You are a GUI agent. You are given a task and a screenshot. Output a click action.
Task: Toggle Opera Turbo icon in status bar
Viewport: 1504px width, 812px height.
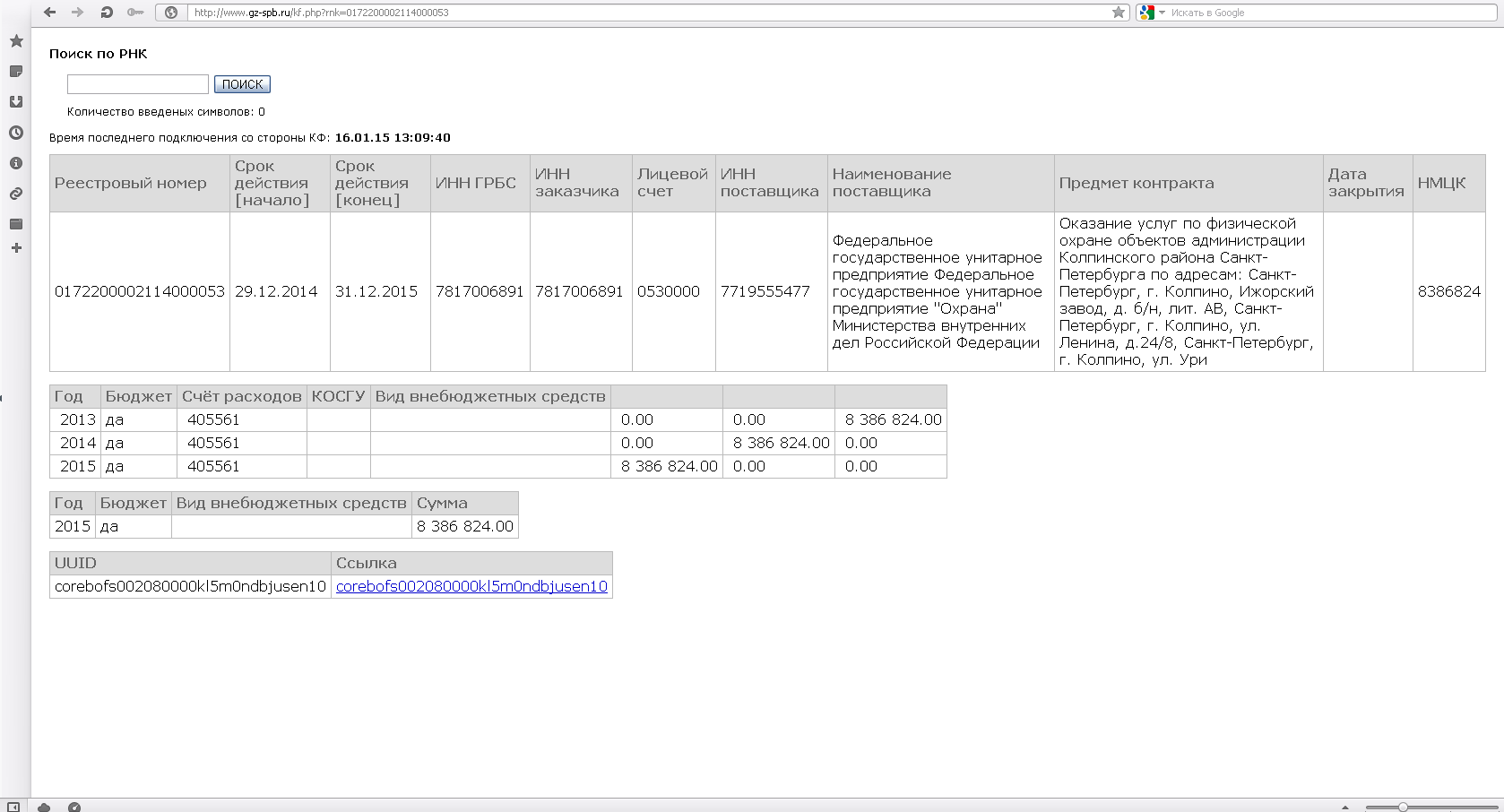[74, 807]
